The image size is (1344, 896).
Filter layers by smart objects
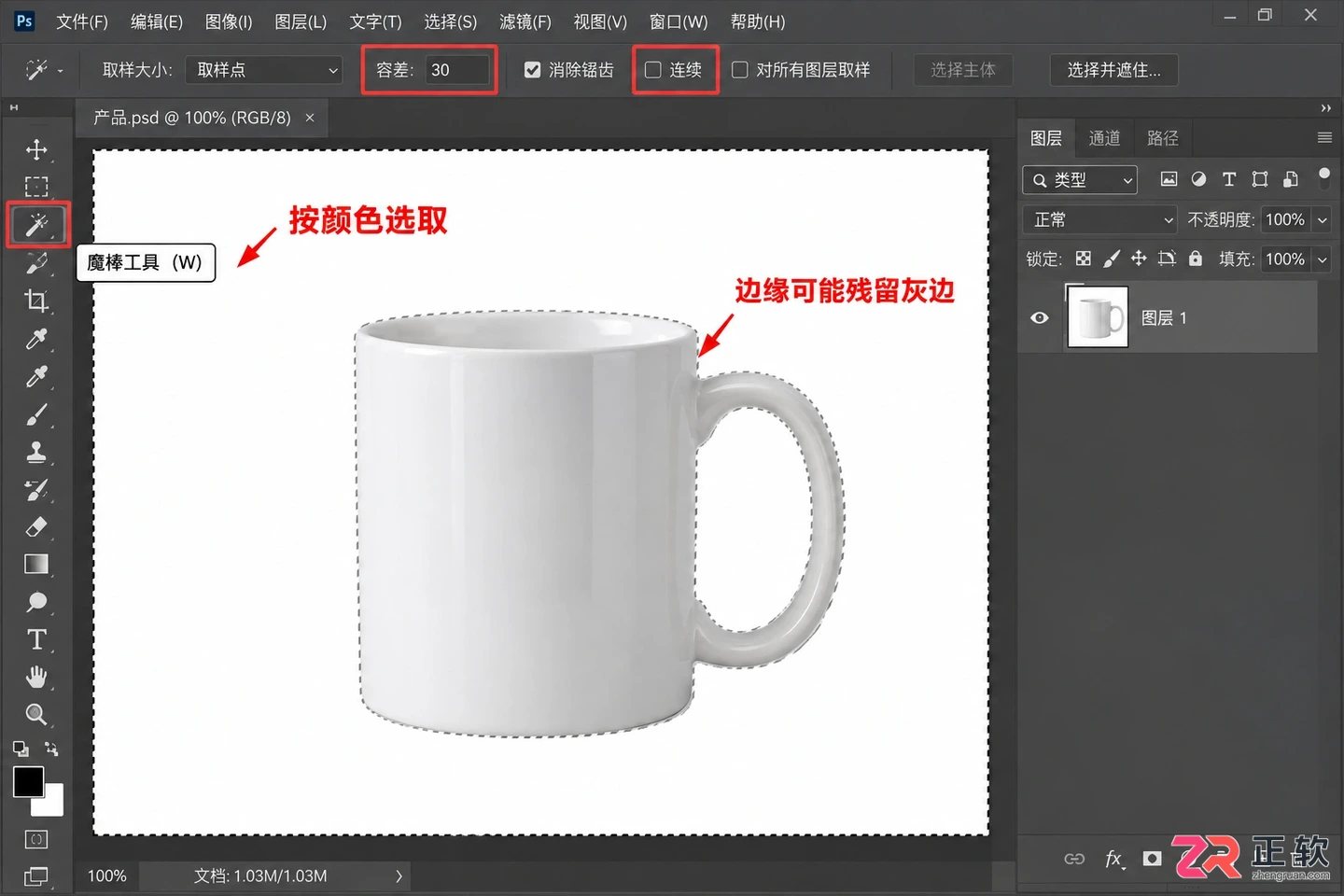1291,179
